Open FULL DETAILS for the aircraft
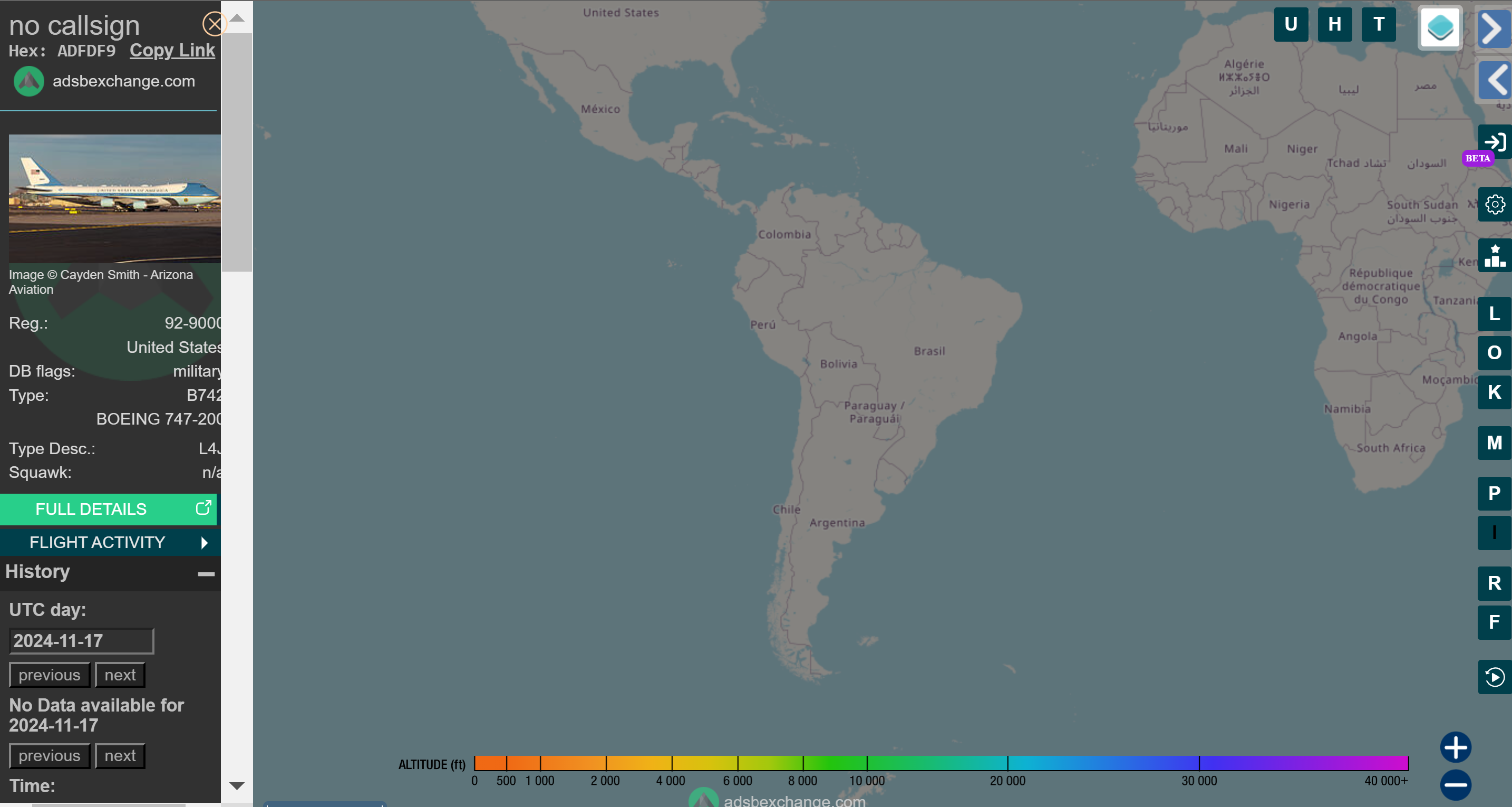 109,508
